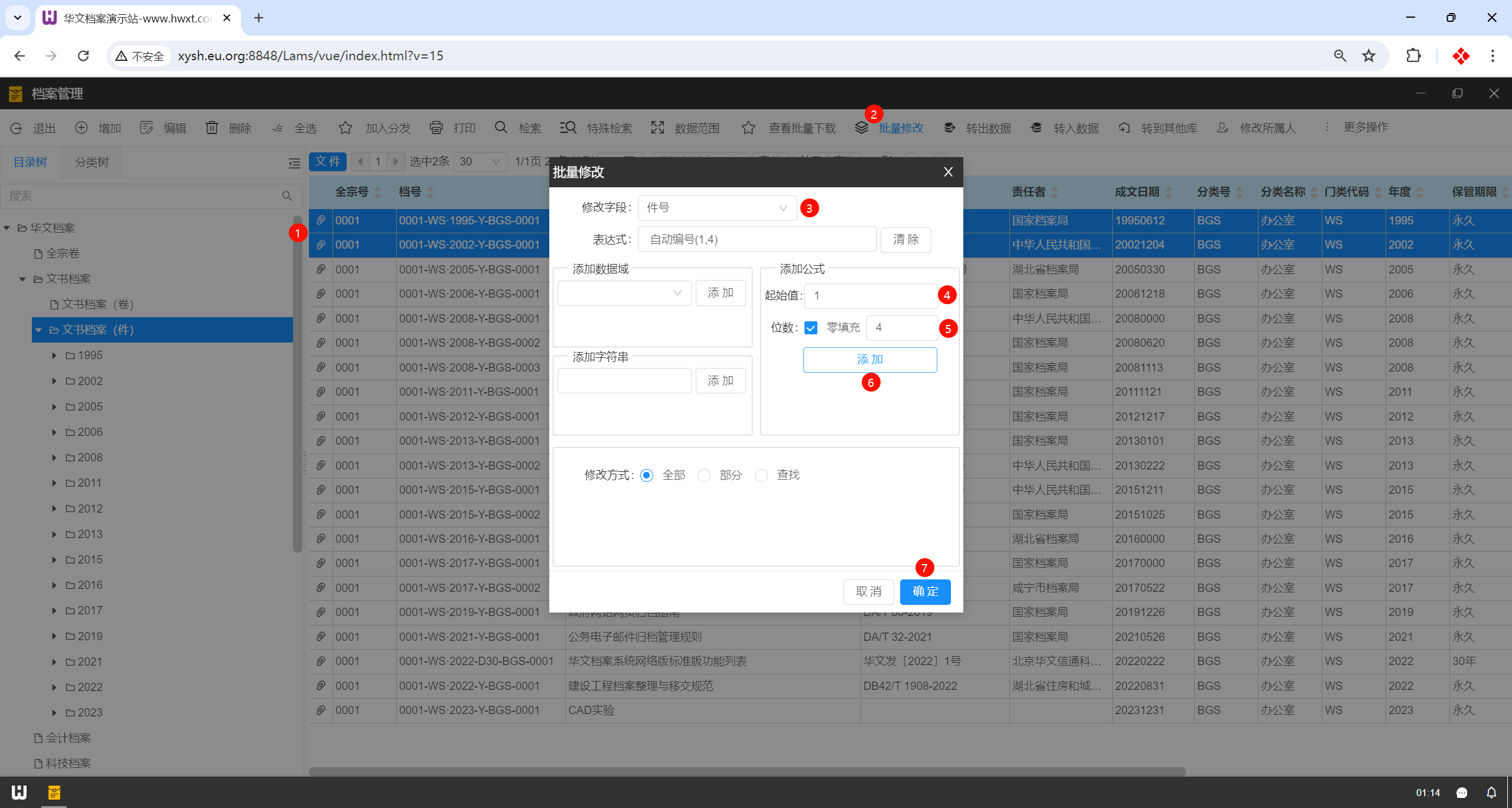Image resolution: width=1512 pixels, height=808 pixels.
Task: Click the 打印 printer icon
Action: pos(436,128)
